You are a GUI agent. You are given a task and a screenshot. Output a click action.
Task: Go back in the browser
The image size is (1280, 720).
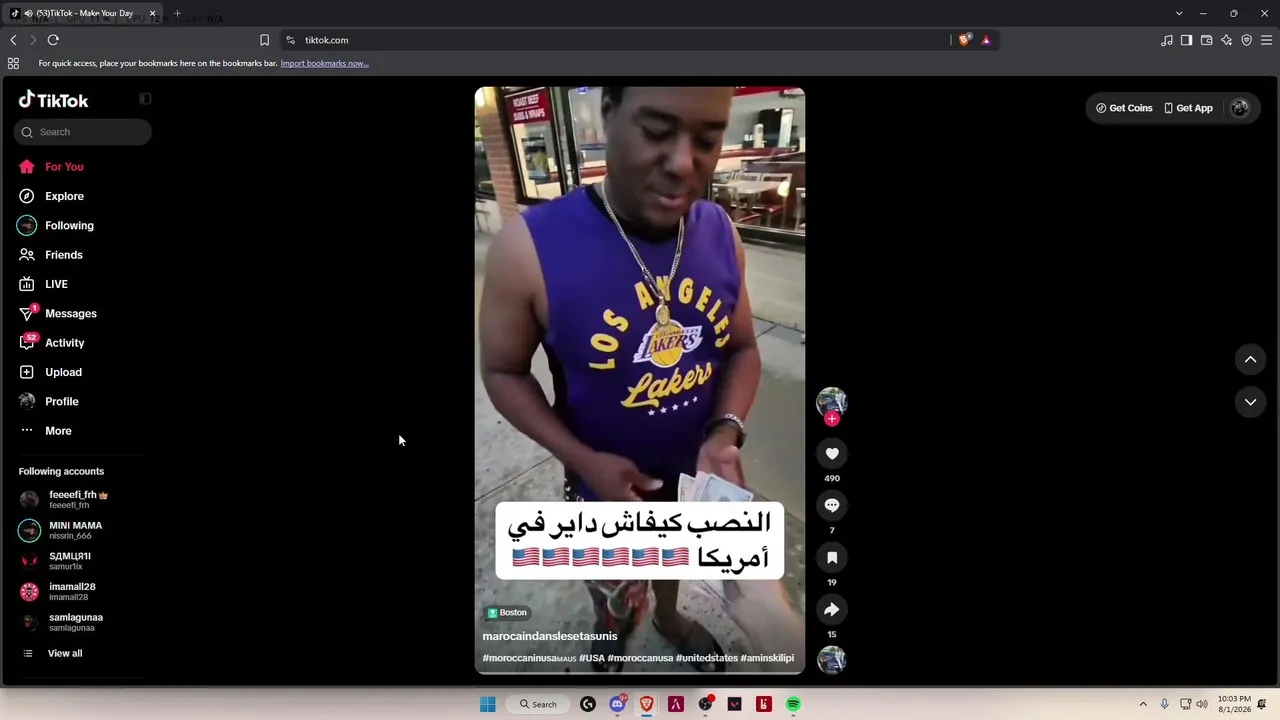click(x=13, y=40)
